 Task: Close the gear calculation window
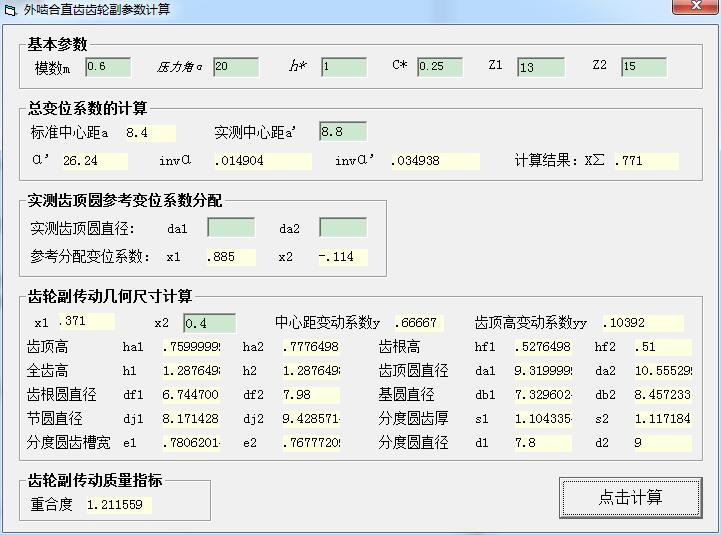pyautogui.click(x=696, y=6)
